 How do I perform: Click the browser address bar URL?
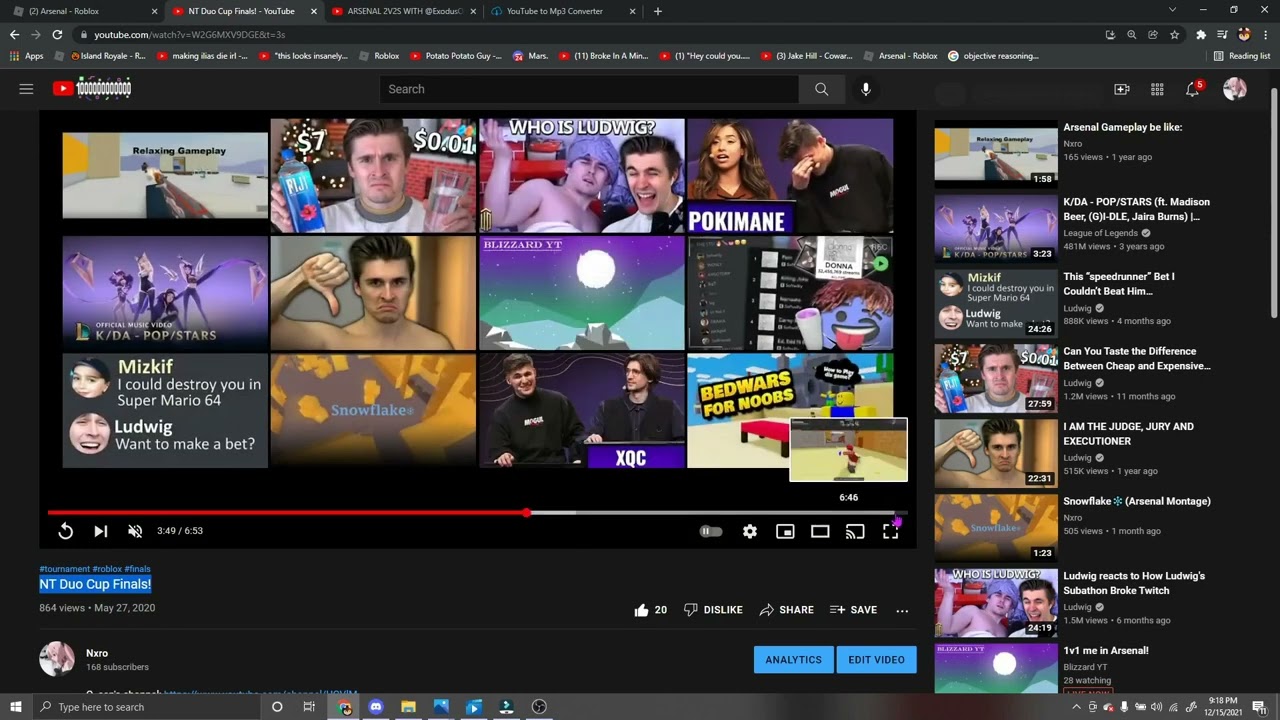190,34
